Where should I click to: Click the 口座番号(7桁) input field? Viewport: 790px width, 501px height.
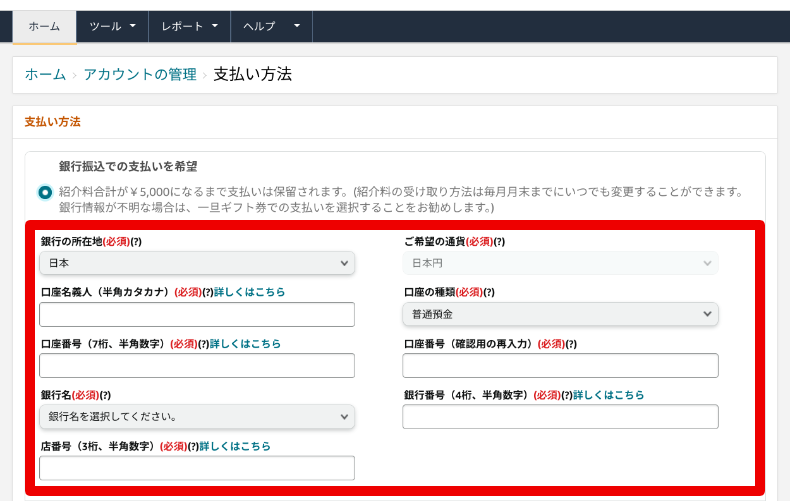click(197, 366)
